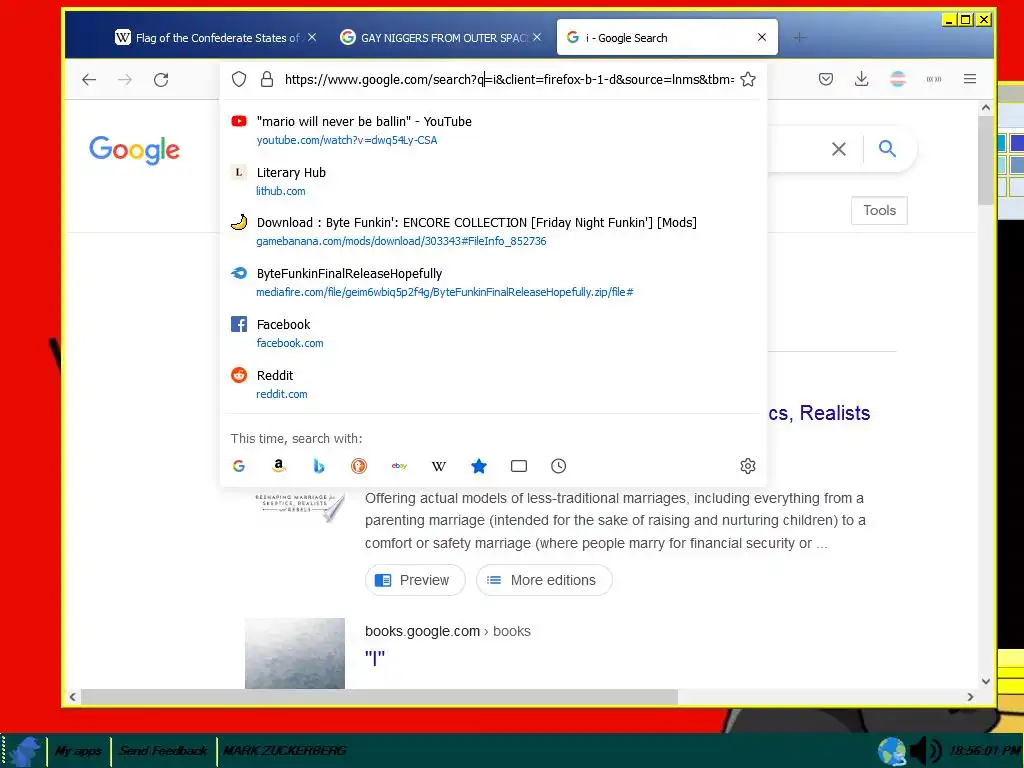Click the taskbar clock showing 18:56
Screen dimensions: 1024x768
pos(985,751)
